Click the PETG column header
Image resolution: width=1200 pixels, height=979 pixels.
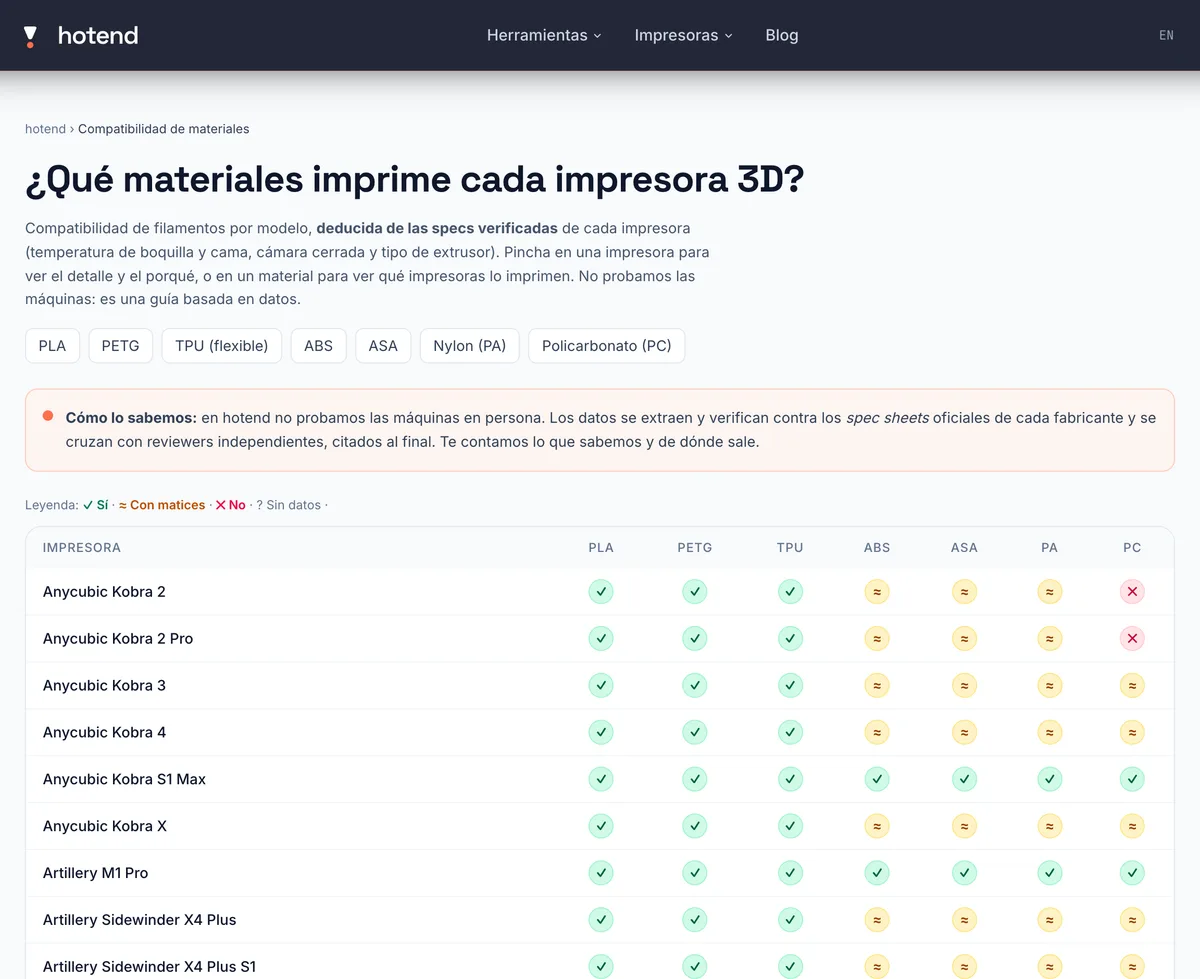pyautogui.click(x=695, y=548)
